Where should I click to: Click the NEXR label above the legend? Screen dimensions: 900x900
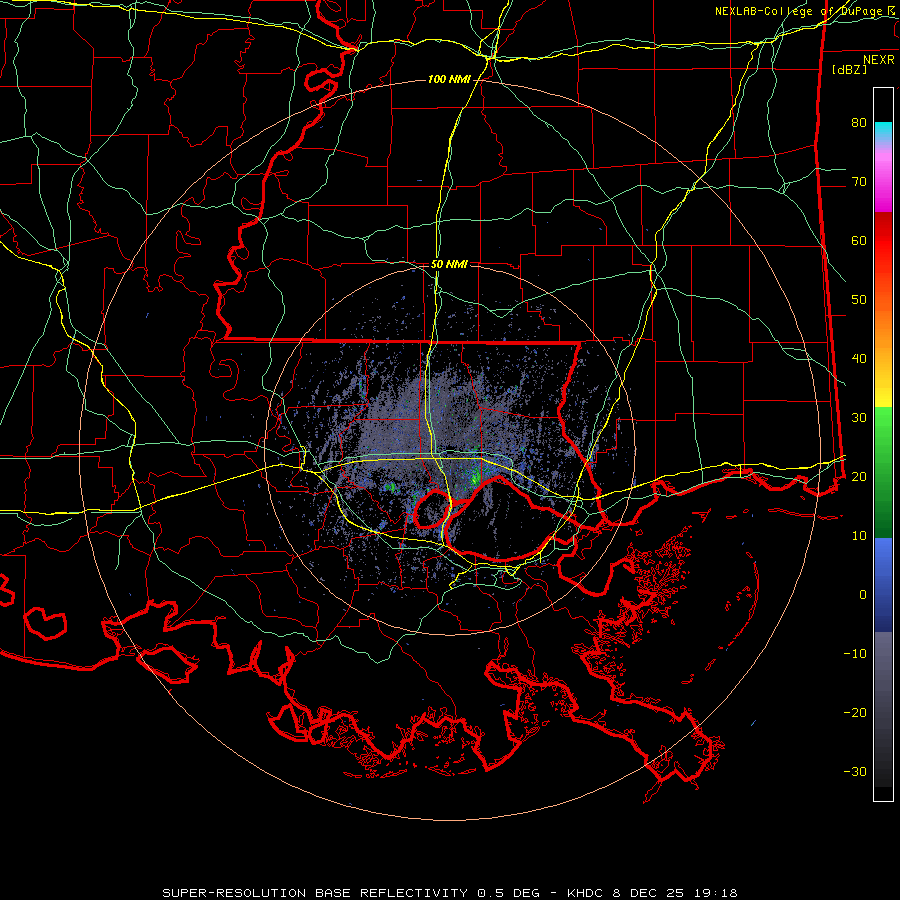[879, 60]
